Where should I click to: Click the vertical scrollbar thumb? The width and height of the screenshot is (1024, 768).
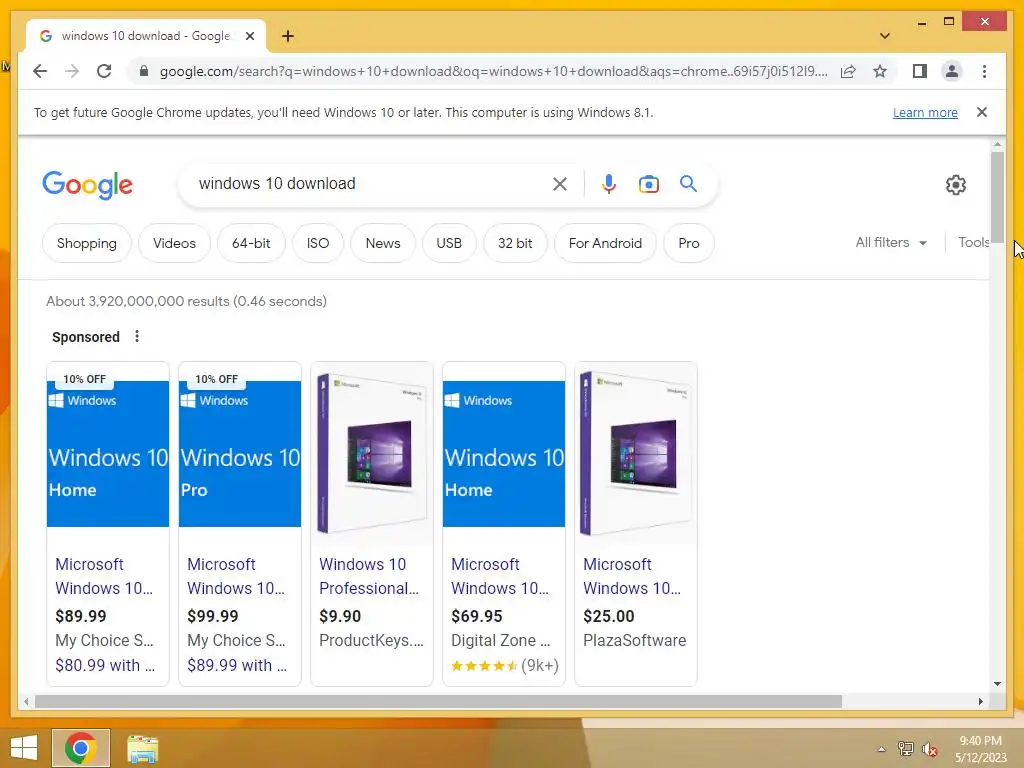[997, 197]
